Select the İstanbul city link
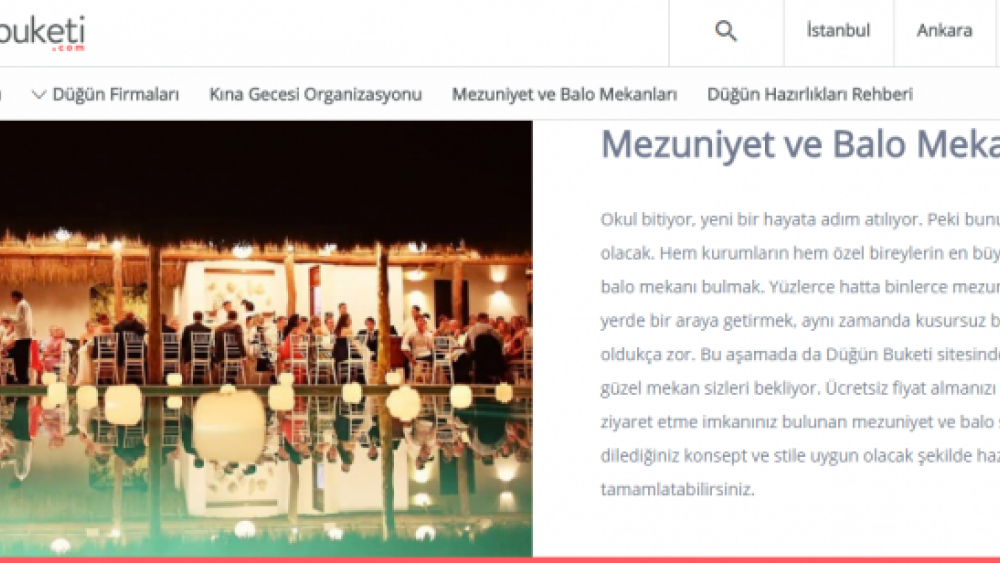 [838, 31]
